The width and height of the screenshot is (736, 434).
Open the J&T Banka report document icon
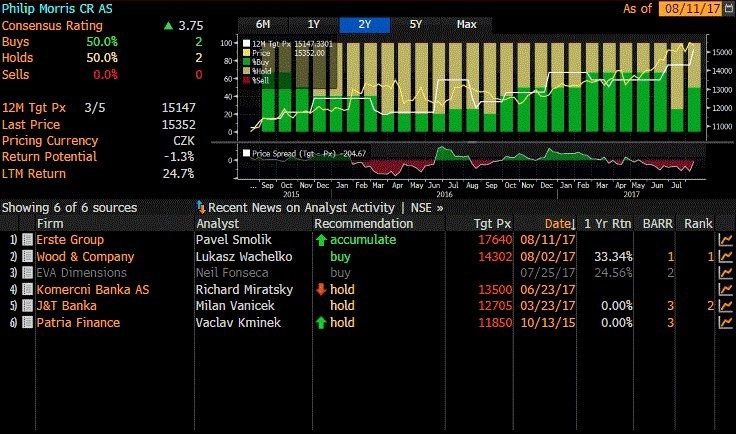click(28, 305)
